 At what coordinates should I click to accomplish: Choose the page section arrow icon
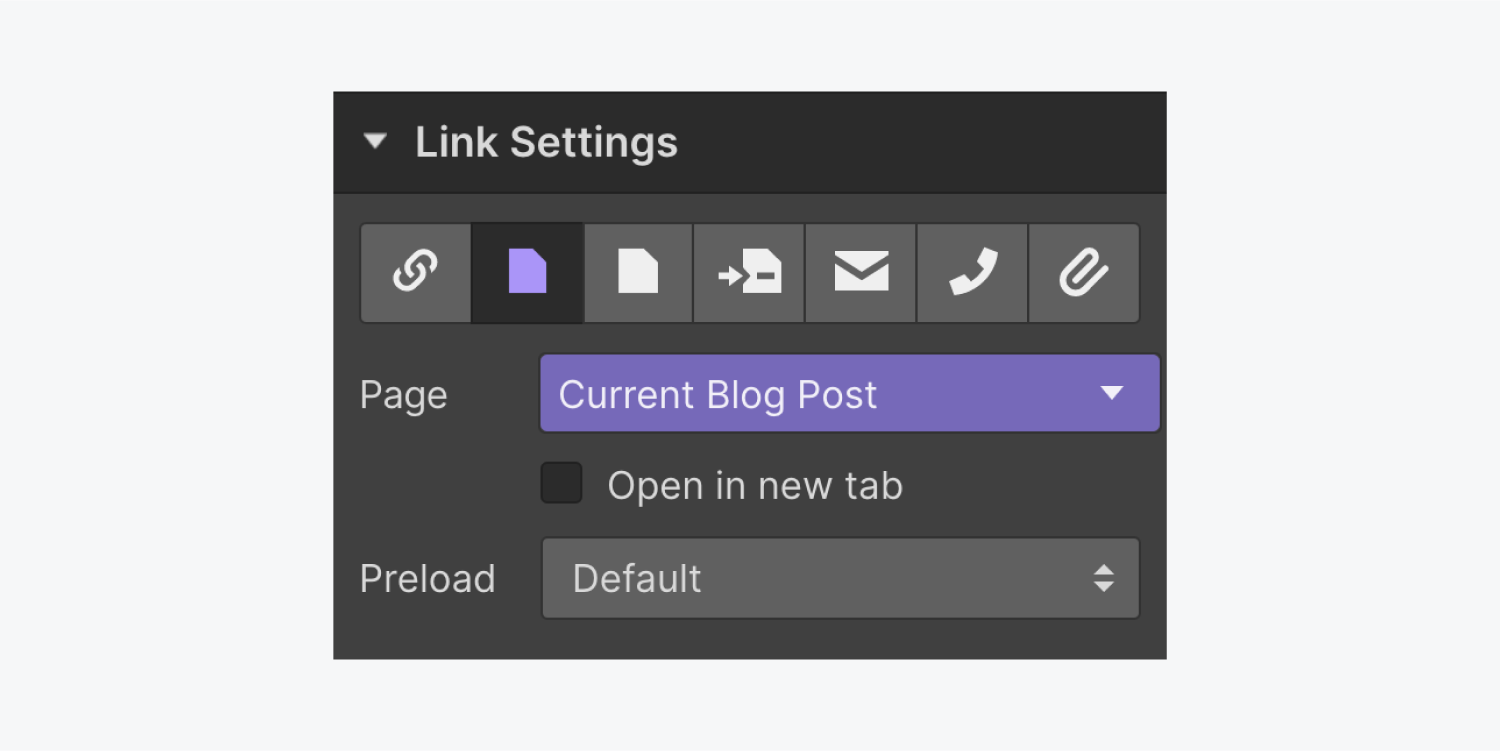(749, 273)
